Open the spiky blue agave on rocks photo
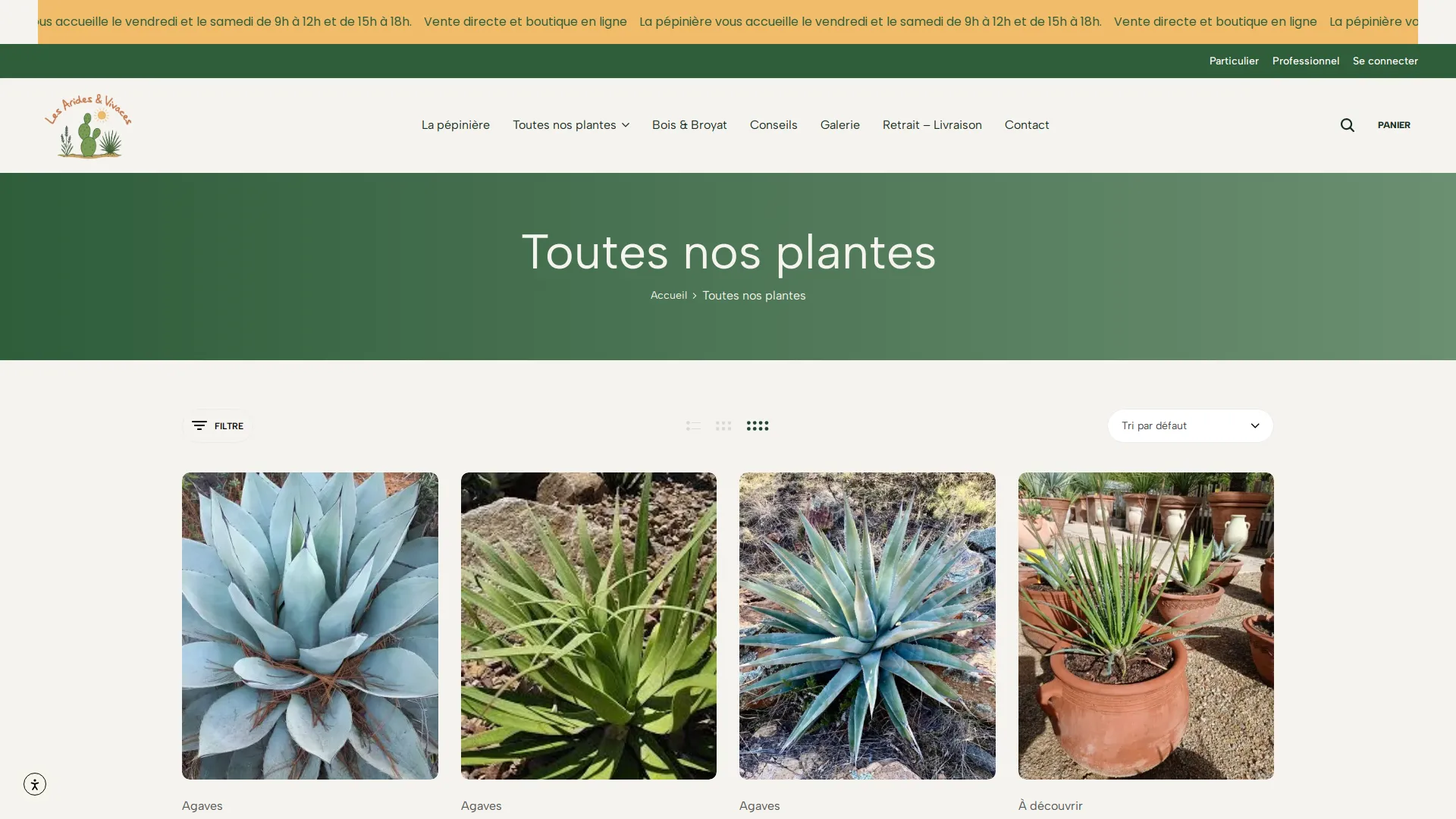 [867, 626]
